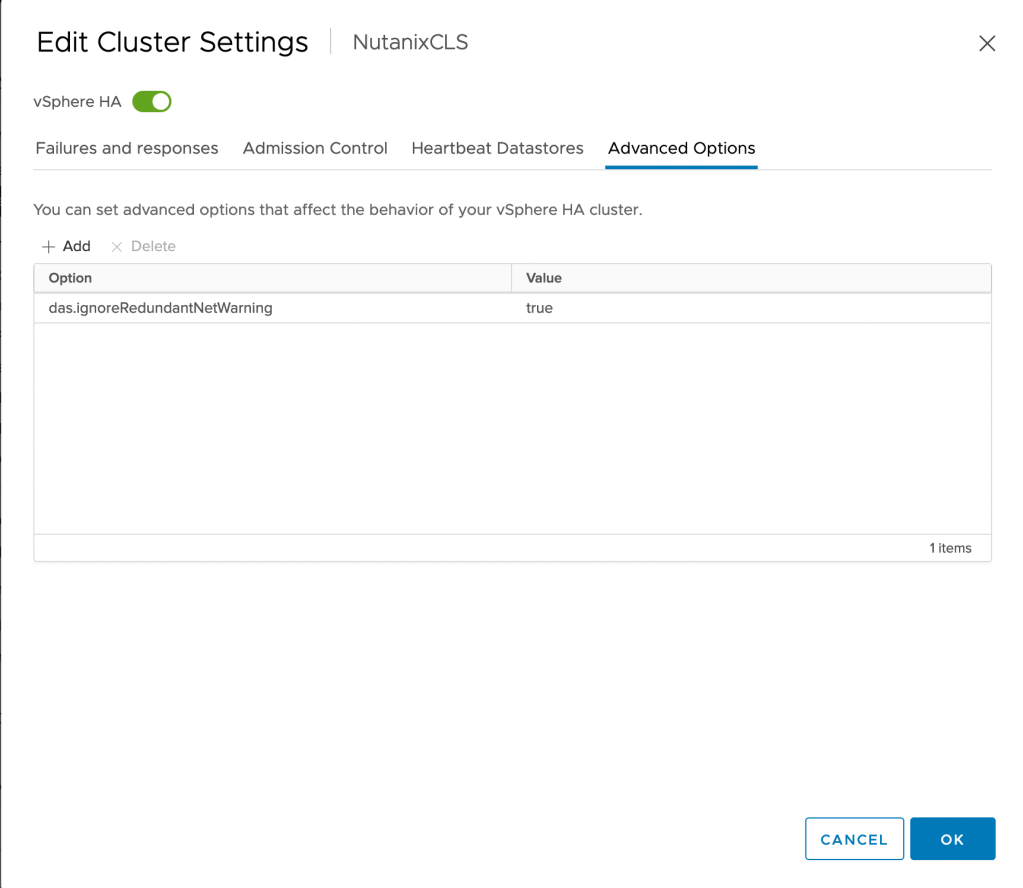1023x888 pixels.
Task: Click the true value cell
Action: point(539,308)
